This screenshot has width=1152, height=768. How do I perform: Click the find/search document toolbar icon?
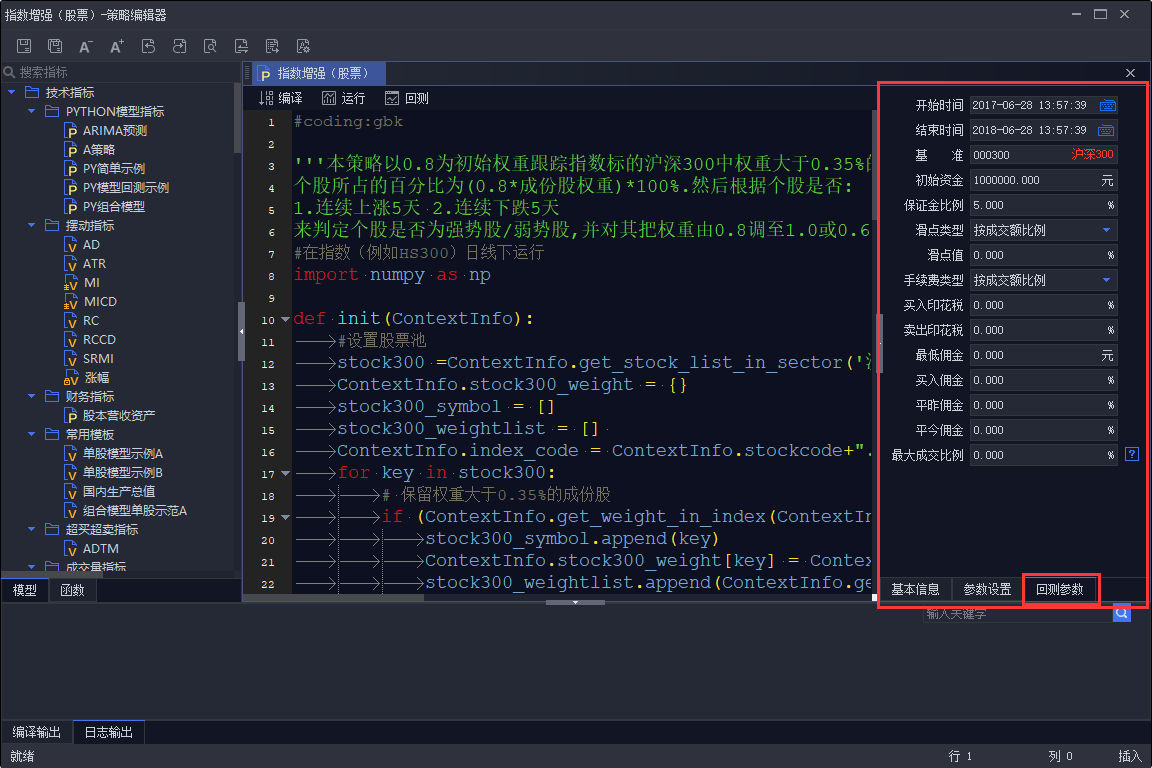[210, 46]
